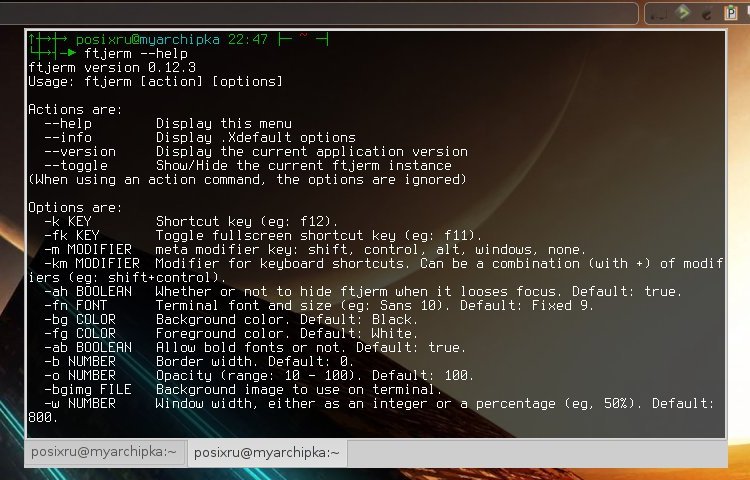Click the '-fk KEY' option

click(x=72, y=235)
